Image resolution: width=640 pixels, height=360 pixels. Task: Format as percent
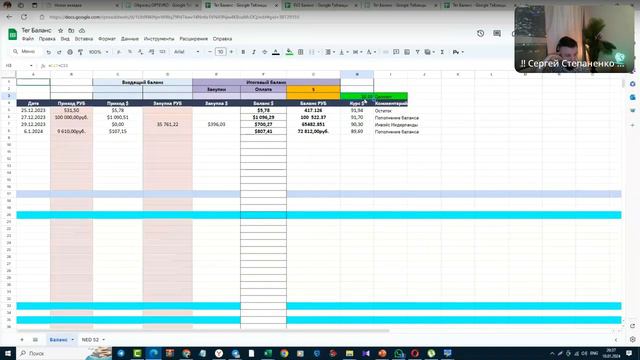[x=130, y=52]
